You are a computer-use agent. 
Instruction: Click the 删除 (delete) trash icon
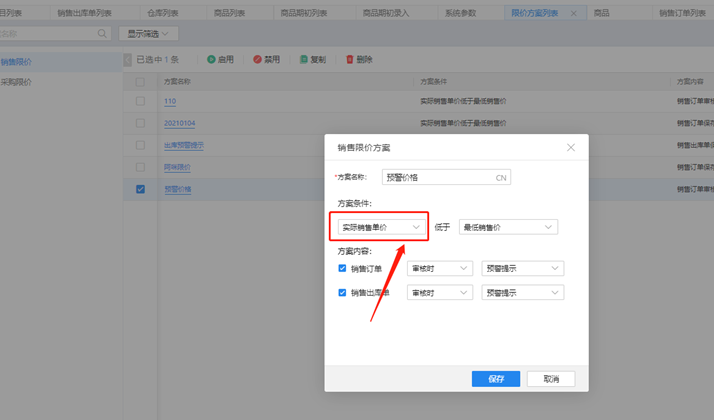point(349,60)
